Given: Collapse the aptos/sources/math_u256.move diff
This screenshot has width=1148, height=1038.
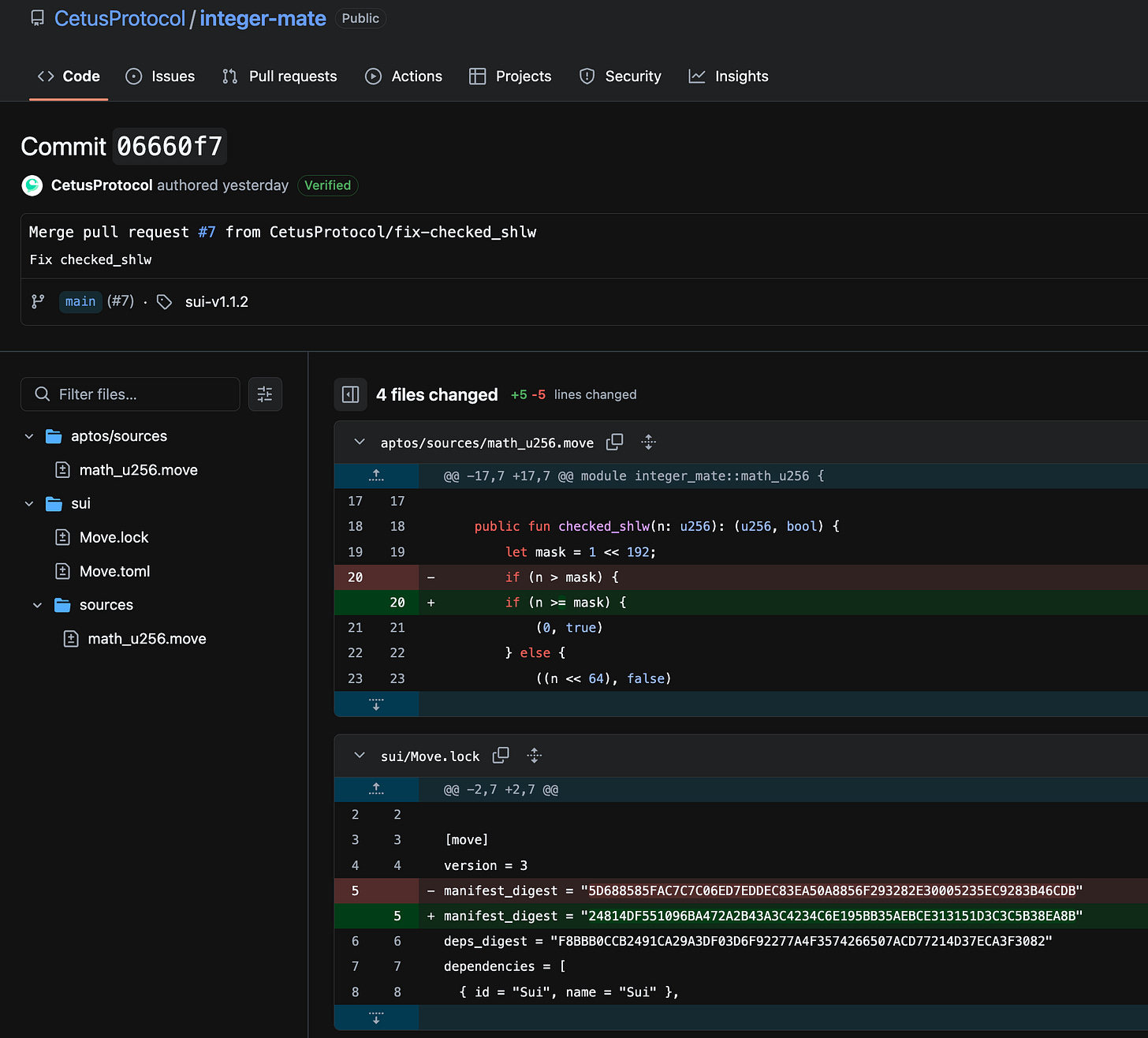Looking at the screenshot, I should pos(360,442).
